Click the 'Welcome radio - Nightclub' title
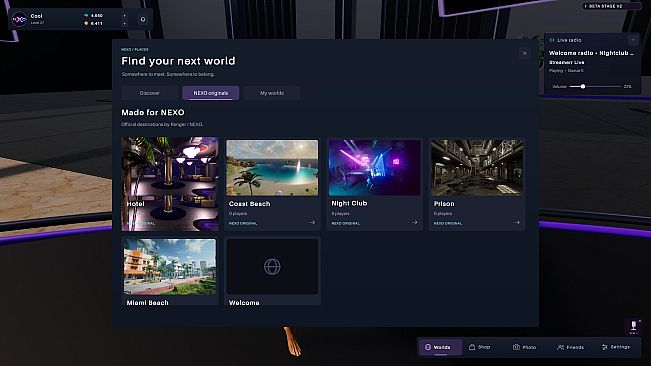Viewport: 651px width, 366px height. (x=591, y=53)
